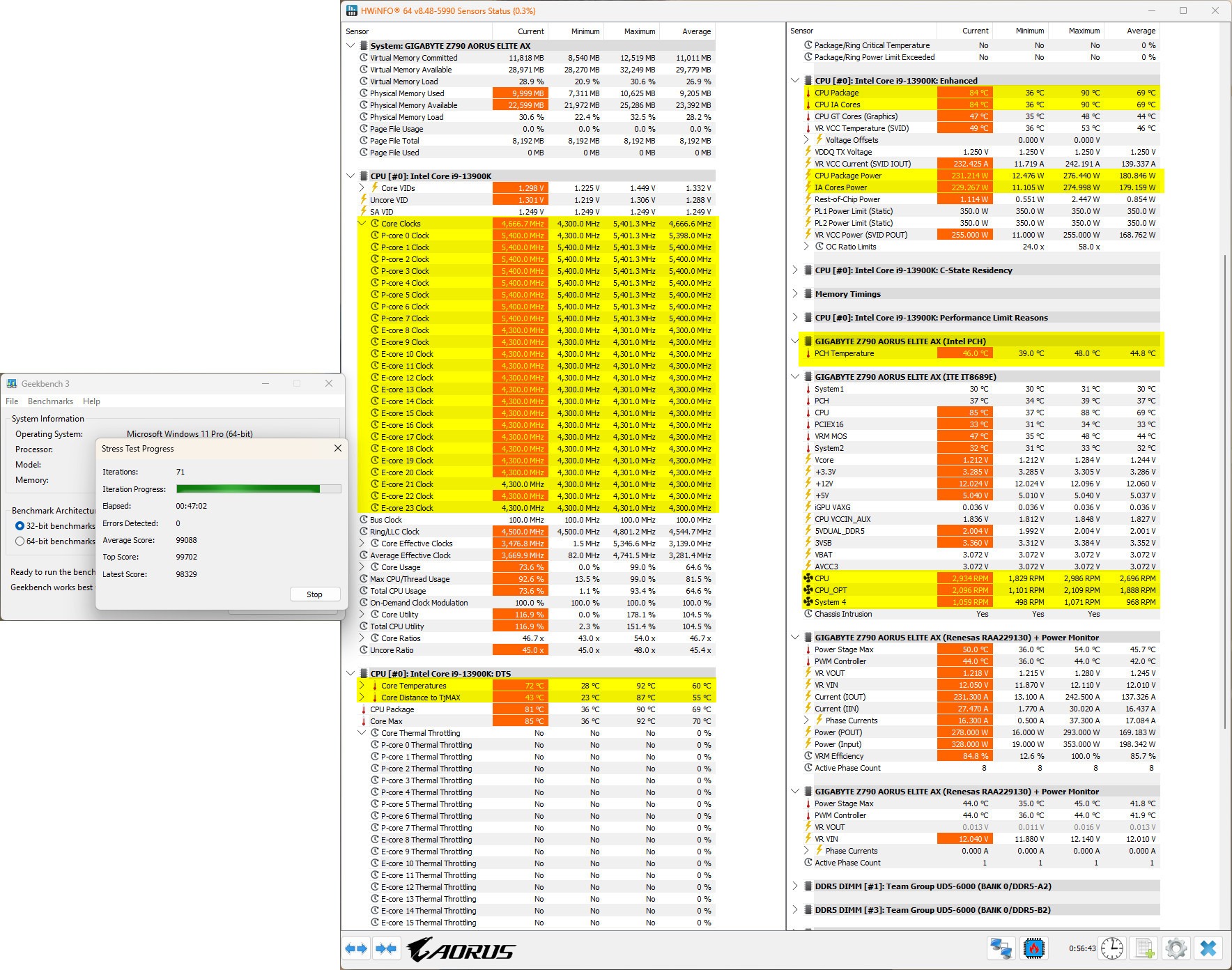Screen dimensions: 1232x970
Task: Expand the Voltage Offsets row
Action: pyautogui.click(x=807, y=140)
